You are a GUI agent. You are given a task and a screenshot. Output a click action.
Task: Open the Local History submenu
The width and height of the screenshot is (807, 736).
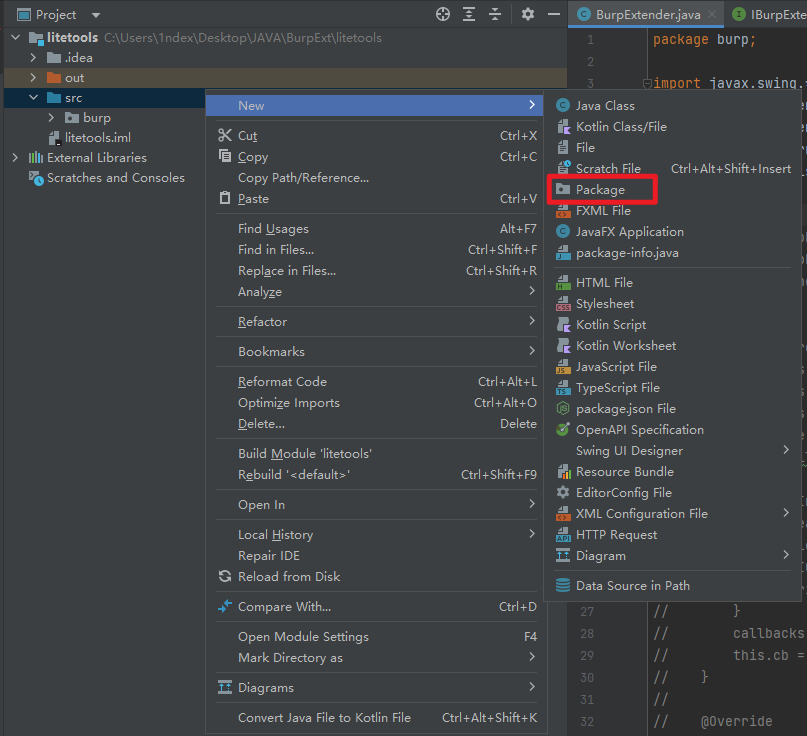coord(377,535)
